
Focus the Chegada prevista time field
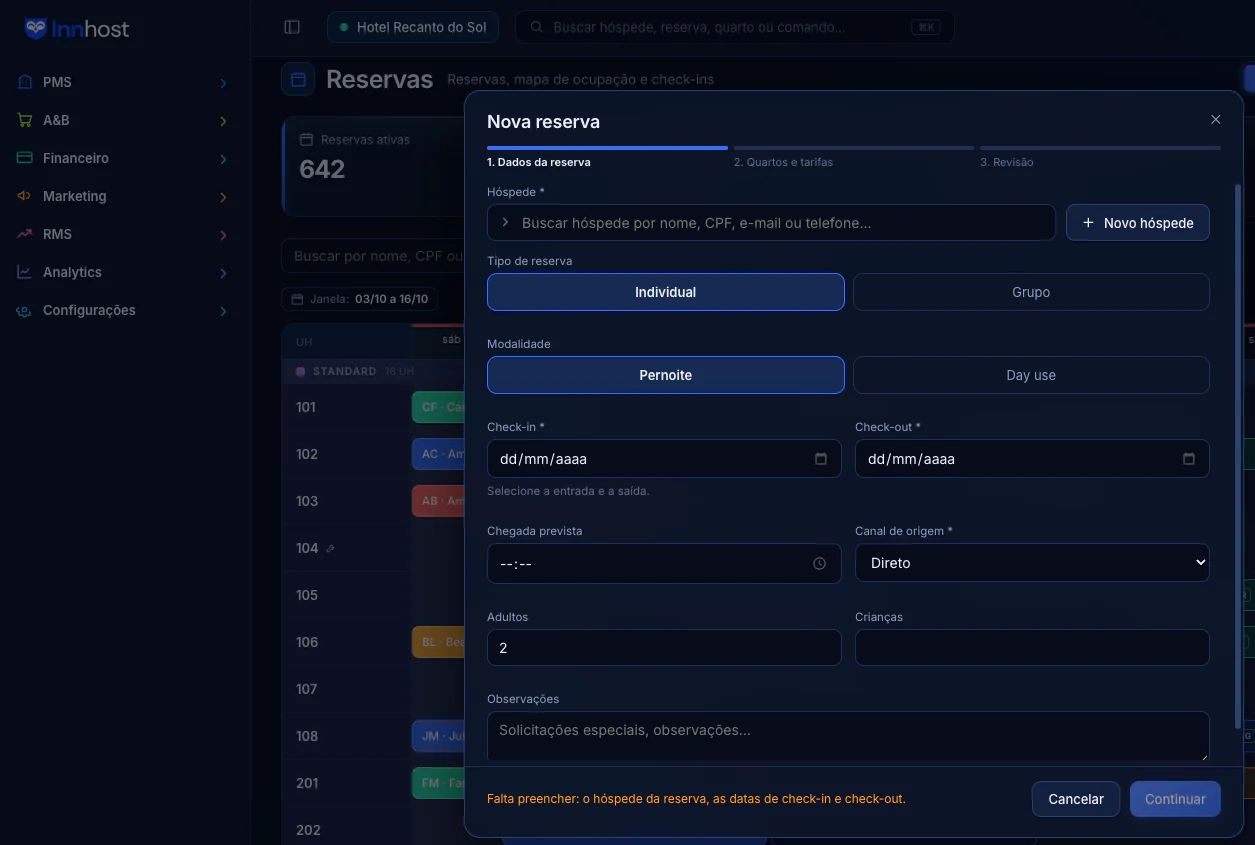[x=664, y=563]
